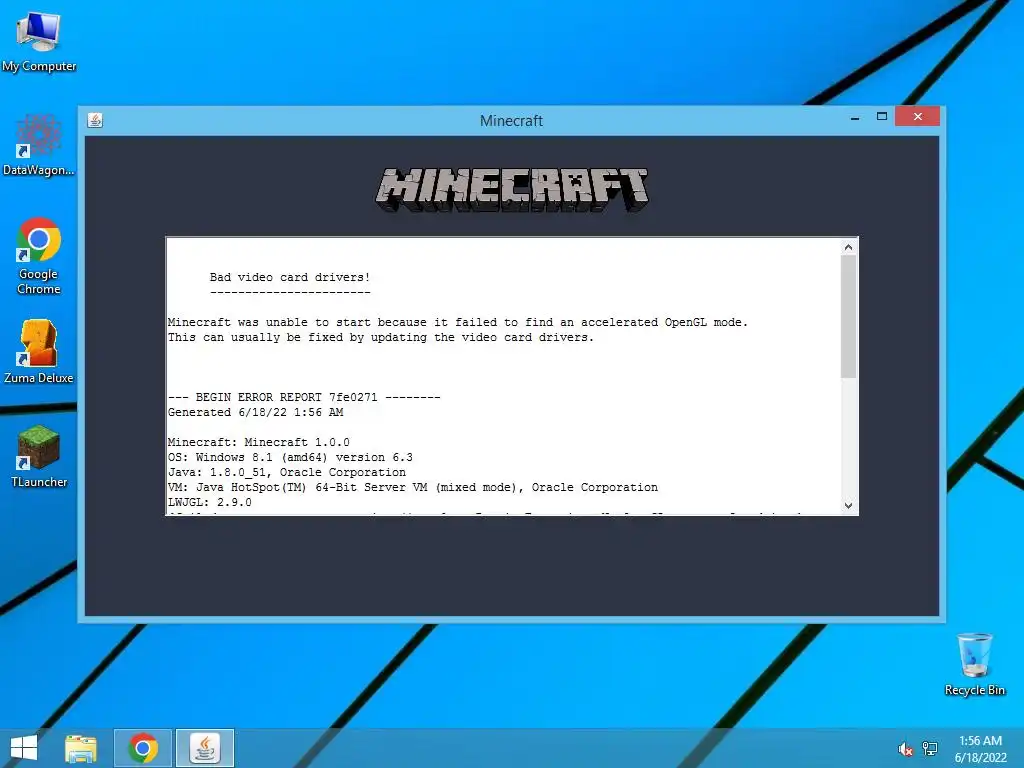Screen dimensions: 1024x768
Task: Open File Explorer from taskbar
Action: click(81, 748)
